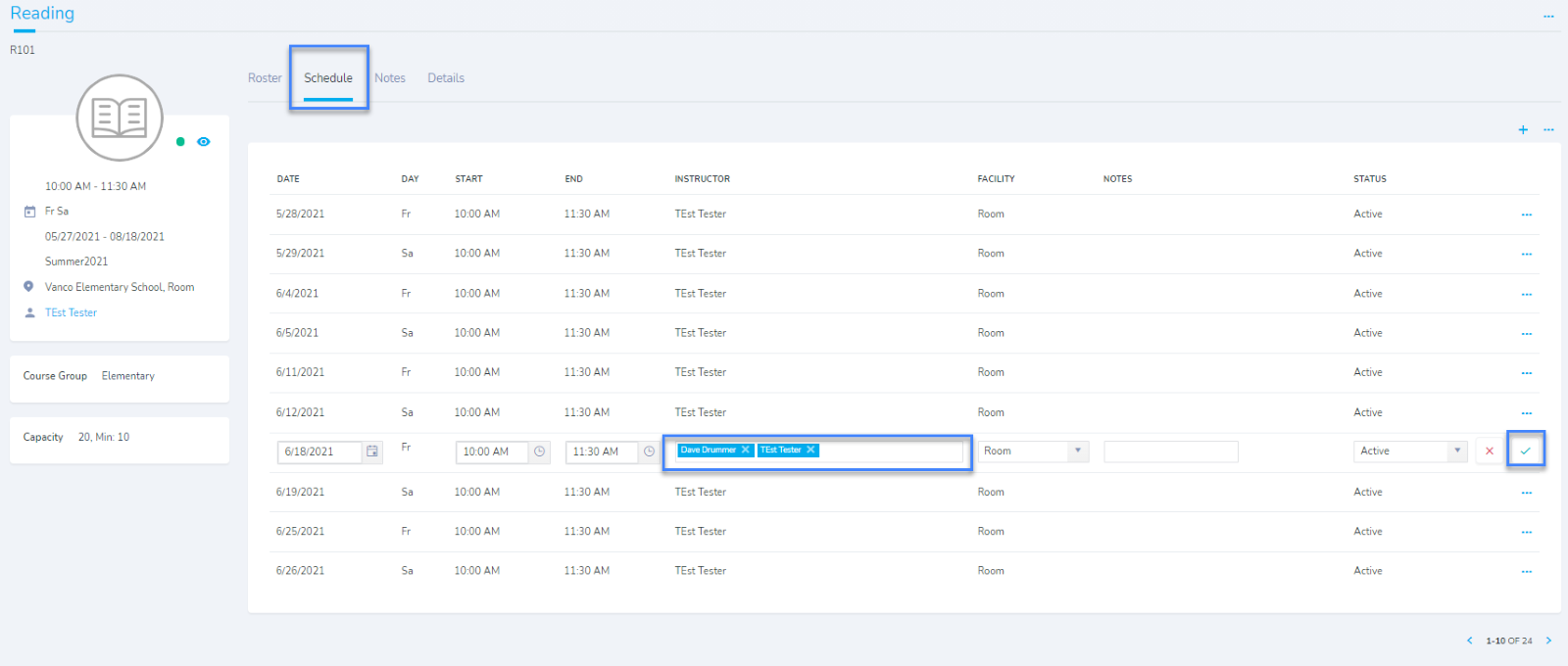Open the Details tab
Screen dimensions: 1568x666
pyautogui.click(x=446, y=78)
